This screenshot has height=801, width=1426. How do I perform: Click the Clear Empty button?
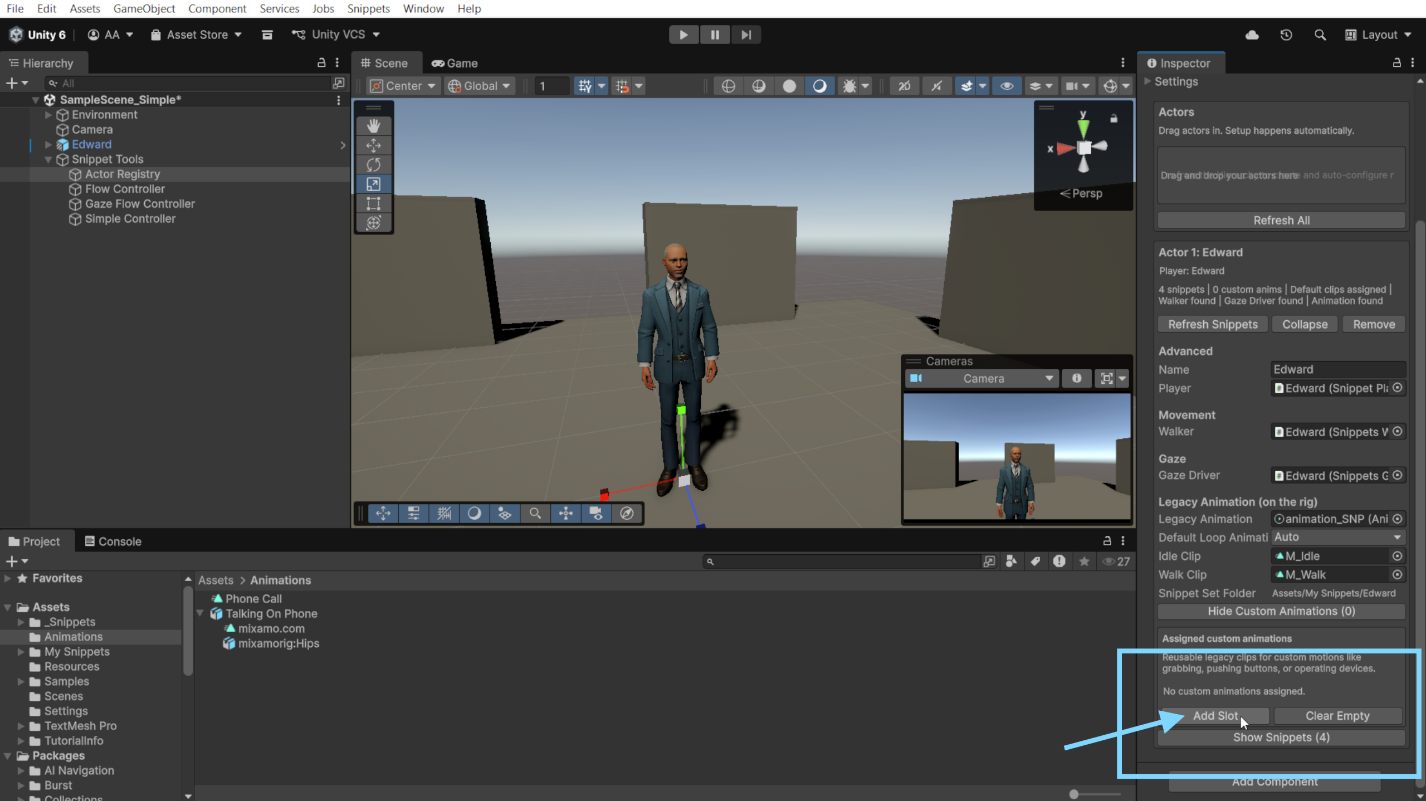coord(1337,716)
